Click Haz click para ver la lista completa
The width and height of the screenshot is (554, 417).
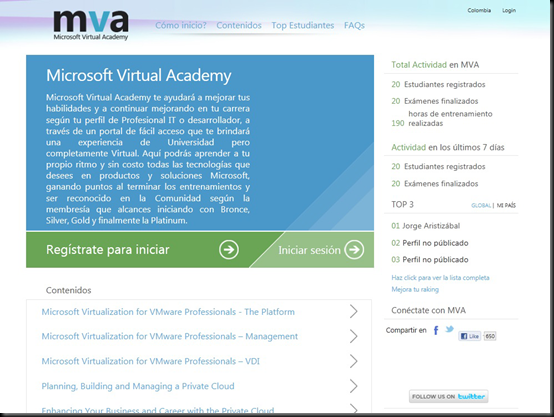point(440,277)
